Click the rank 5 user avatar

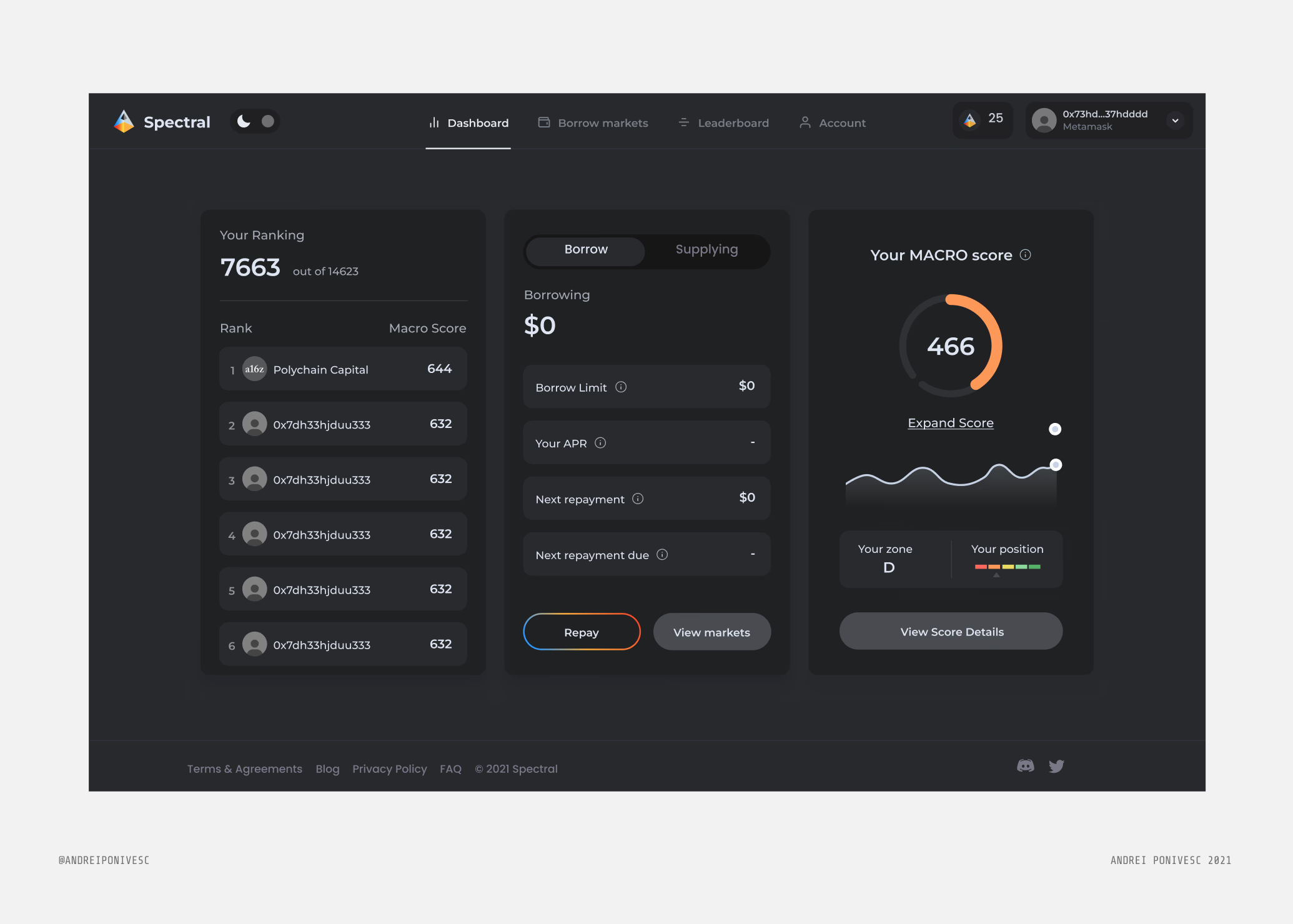[x=254, y=589]
